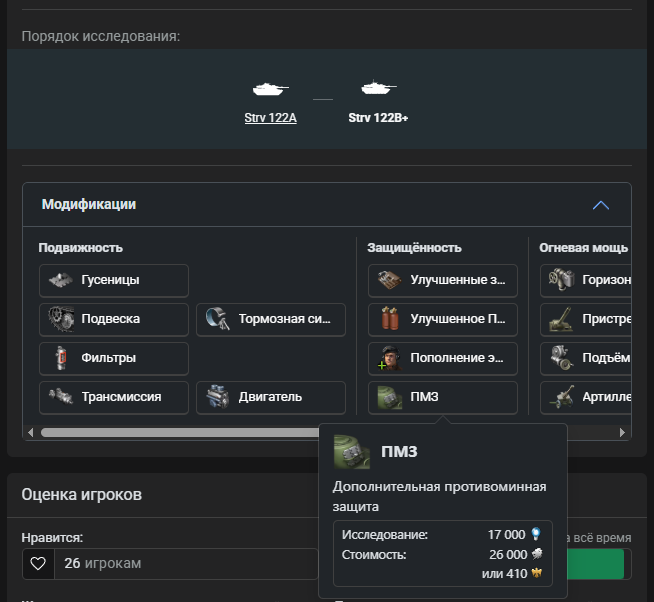Click the ПМЗ mine icon in list

point(390,397)
